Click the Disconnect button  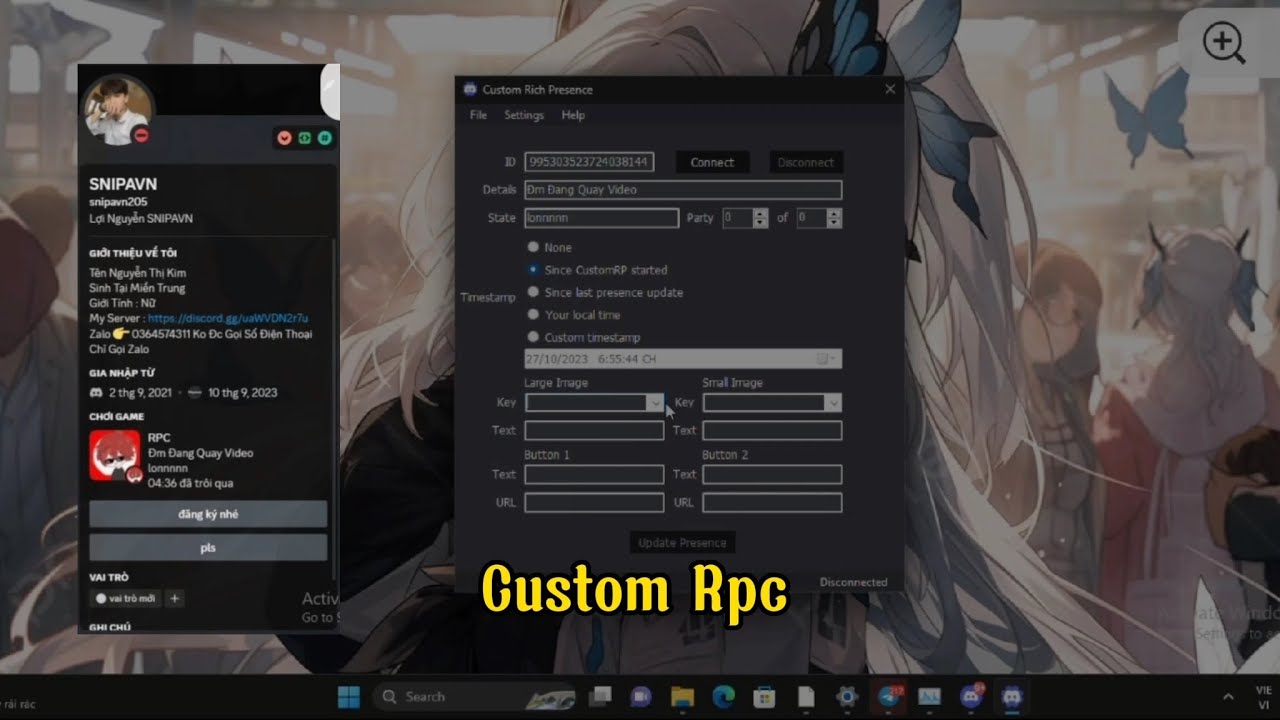(806, 162)
